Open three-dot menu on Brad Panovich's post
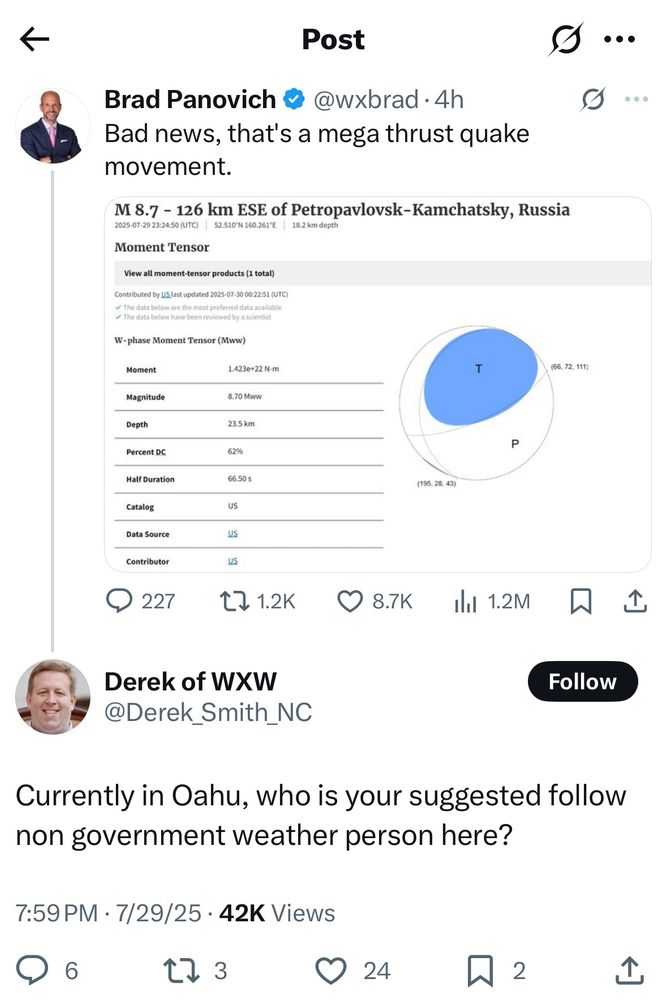The image size is (667, 1000). point(636,99)
